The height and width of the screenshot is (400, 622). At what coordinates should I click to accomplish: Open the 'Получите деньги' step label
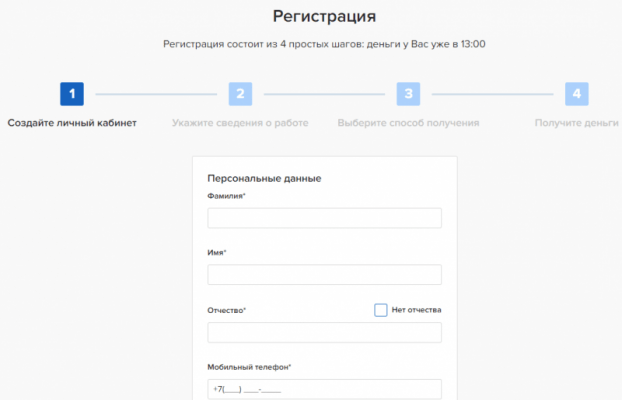pyautogui.click(x=576, y=123)
